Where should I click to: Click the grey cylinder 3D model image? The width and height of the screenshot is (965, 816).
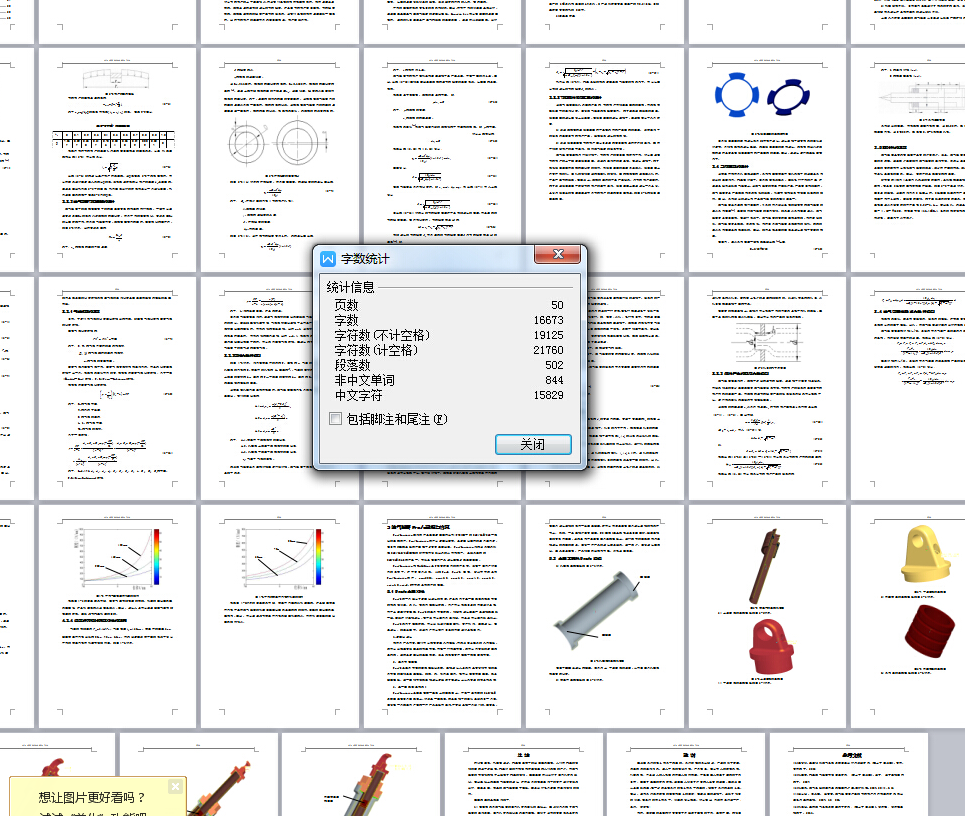[x=597, y=610]
